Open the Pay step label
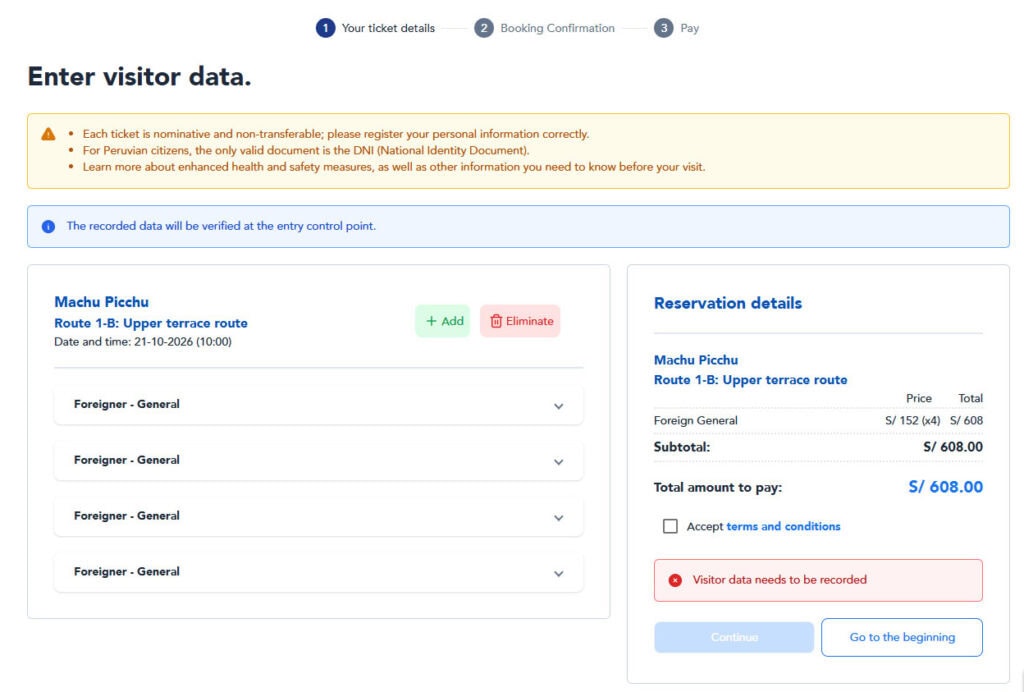Screen dimensions: 1024x692 click(690, 28)
